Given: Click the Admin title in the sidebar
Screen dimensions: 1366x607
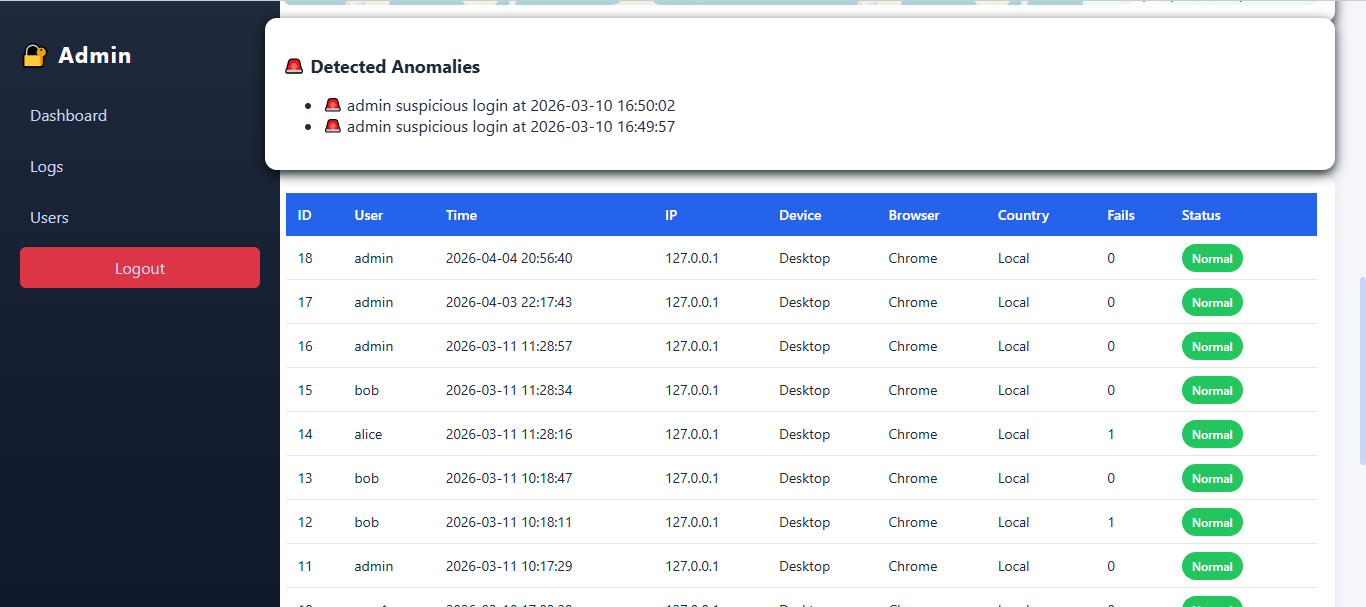Looking at the screenshot, I should pyautogui.click(x=95, y=56).
